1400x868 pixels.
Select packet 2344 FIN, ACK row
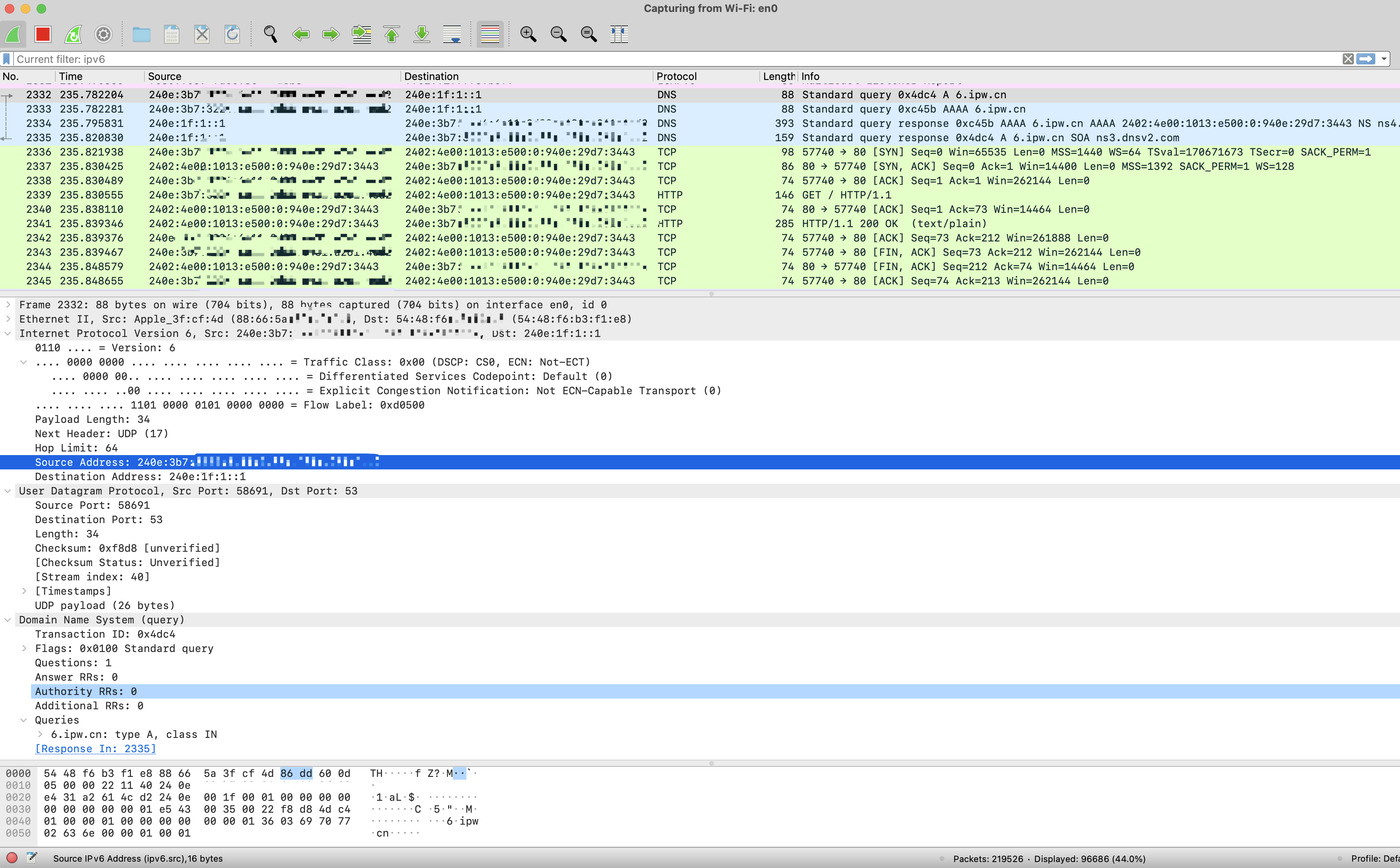(x=700, y=267)
